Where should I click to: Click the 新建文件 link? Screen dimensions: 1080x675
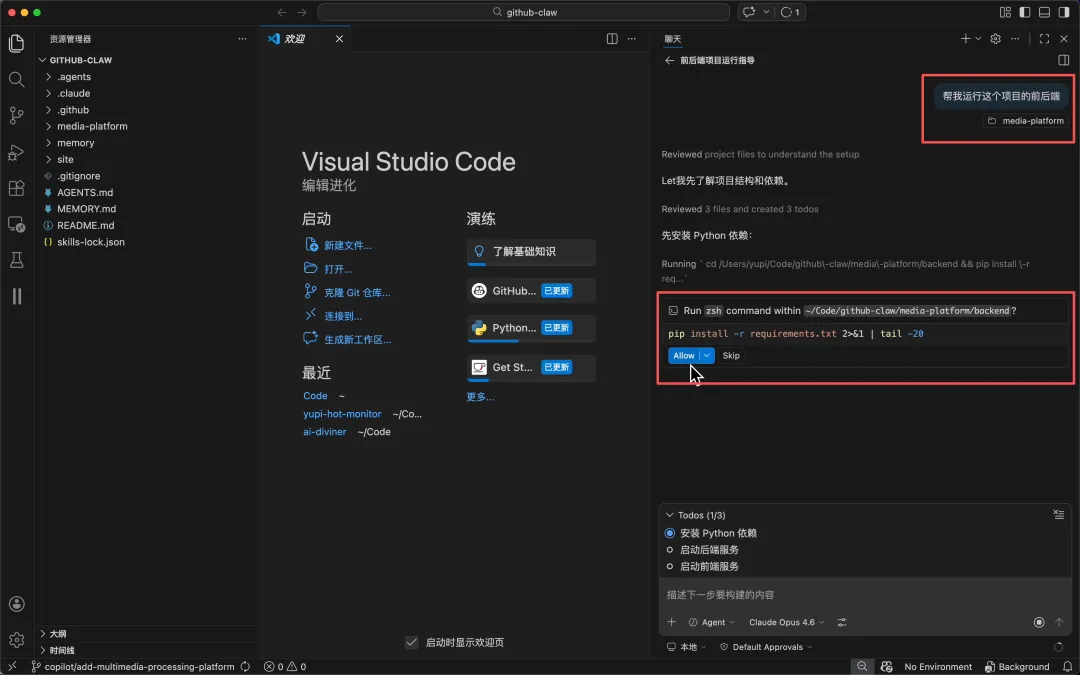[x=347, y=245]
